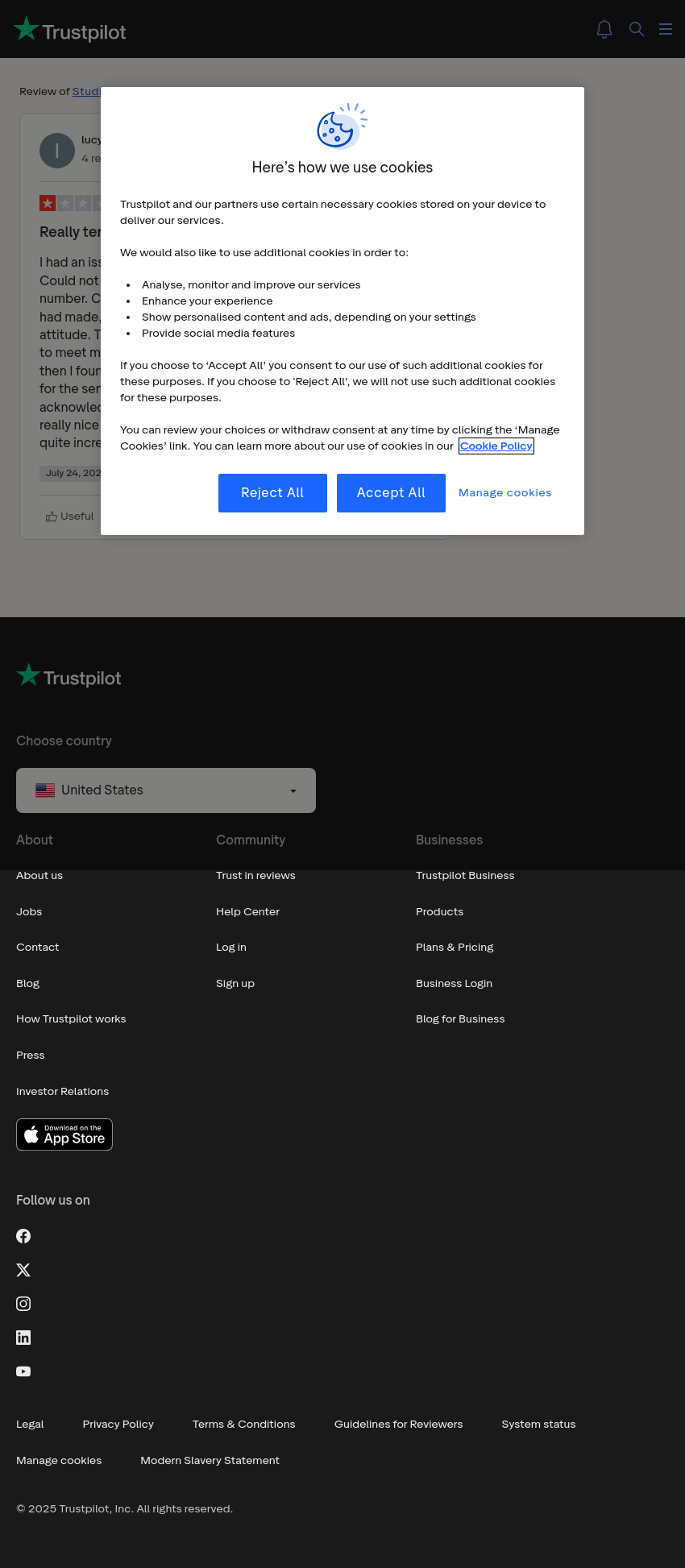The width and height of the screenshot is (685, 1568).
Task: Check the System status link
Action: (x=539, y=1425)
